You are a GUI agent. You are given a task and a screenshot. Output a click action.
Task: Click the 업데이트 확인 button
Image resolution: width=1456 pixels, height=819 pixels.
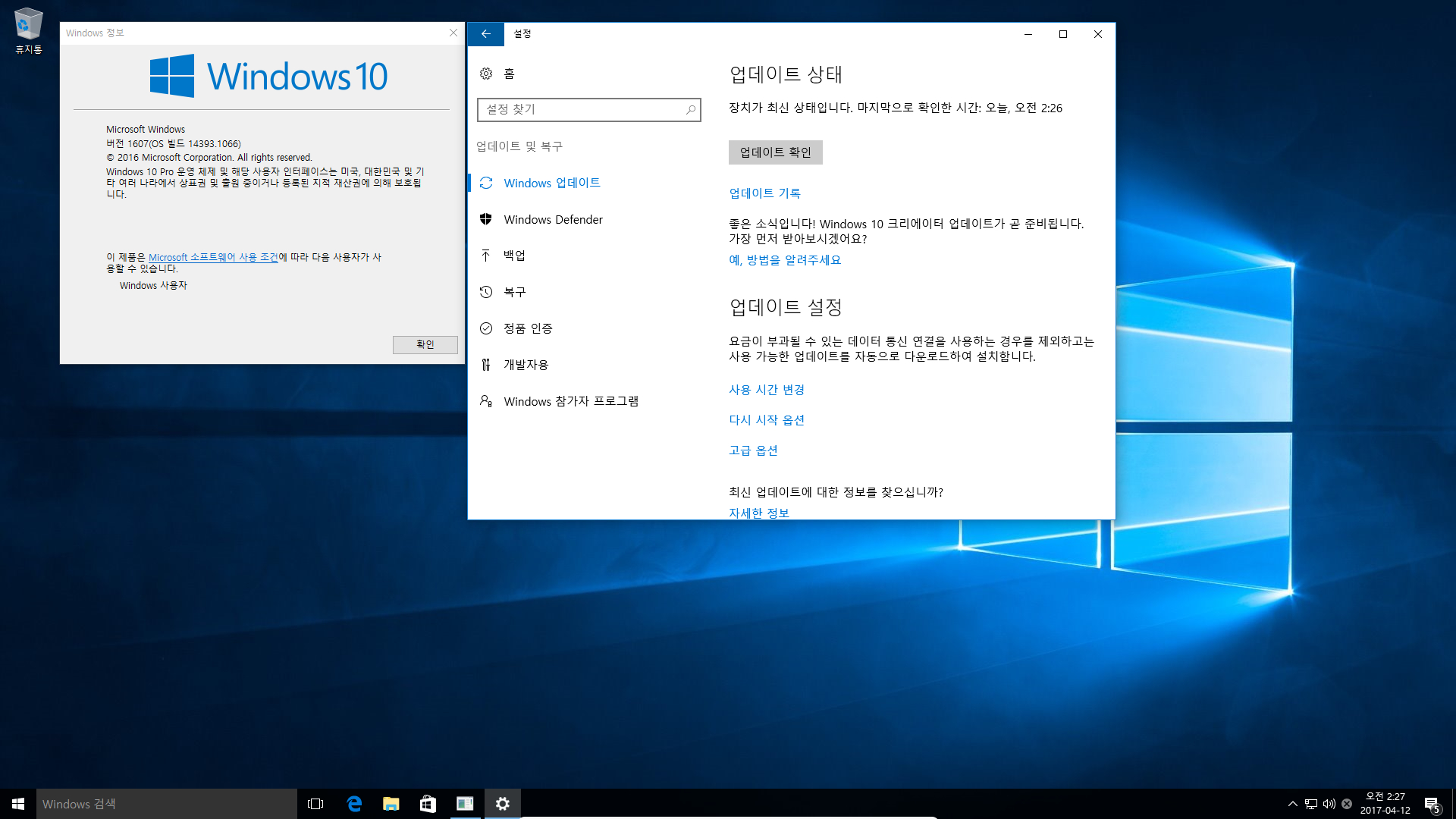pyautogui.click(x=775, y=152)
